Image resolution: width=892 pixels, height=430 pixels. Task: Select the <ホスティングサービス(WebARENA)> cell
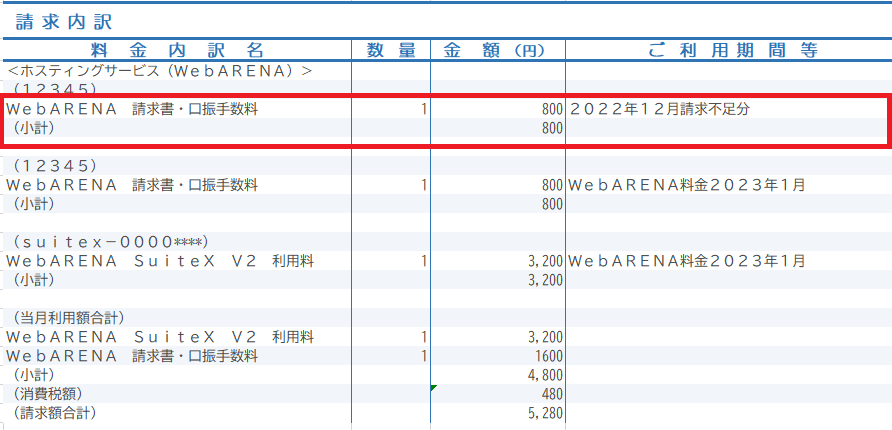160,71
